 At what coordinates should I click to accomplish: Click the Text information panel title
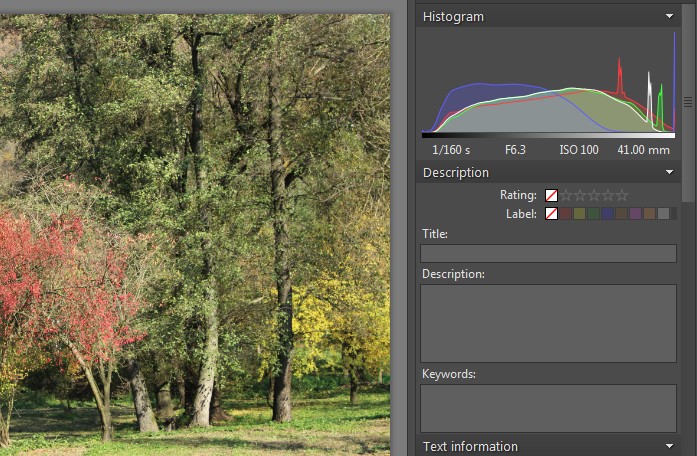point(470,446)
